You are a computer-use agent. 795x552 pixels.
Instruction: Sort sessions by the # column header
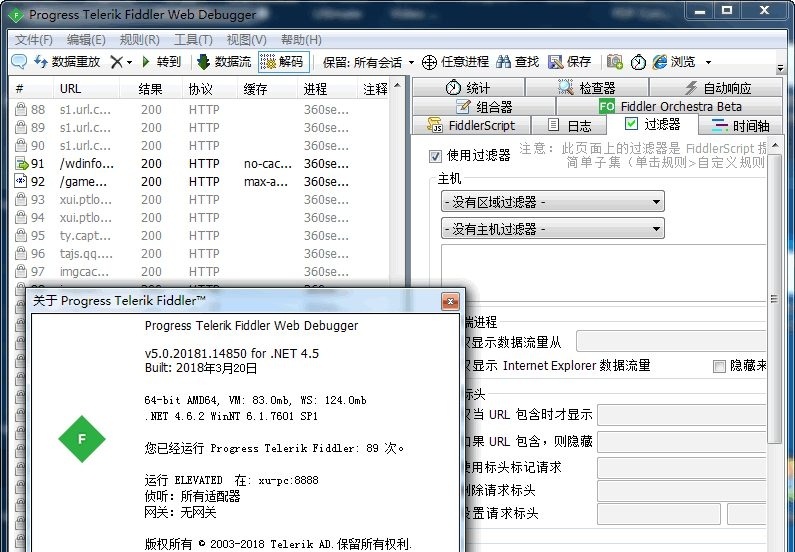click(x=30, y=89)
